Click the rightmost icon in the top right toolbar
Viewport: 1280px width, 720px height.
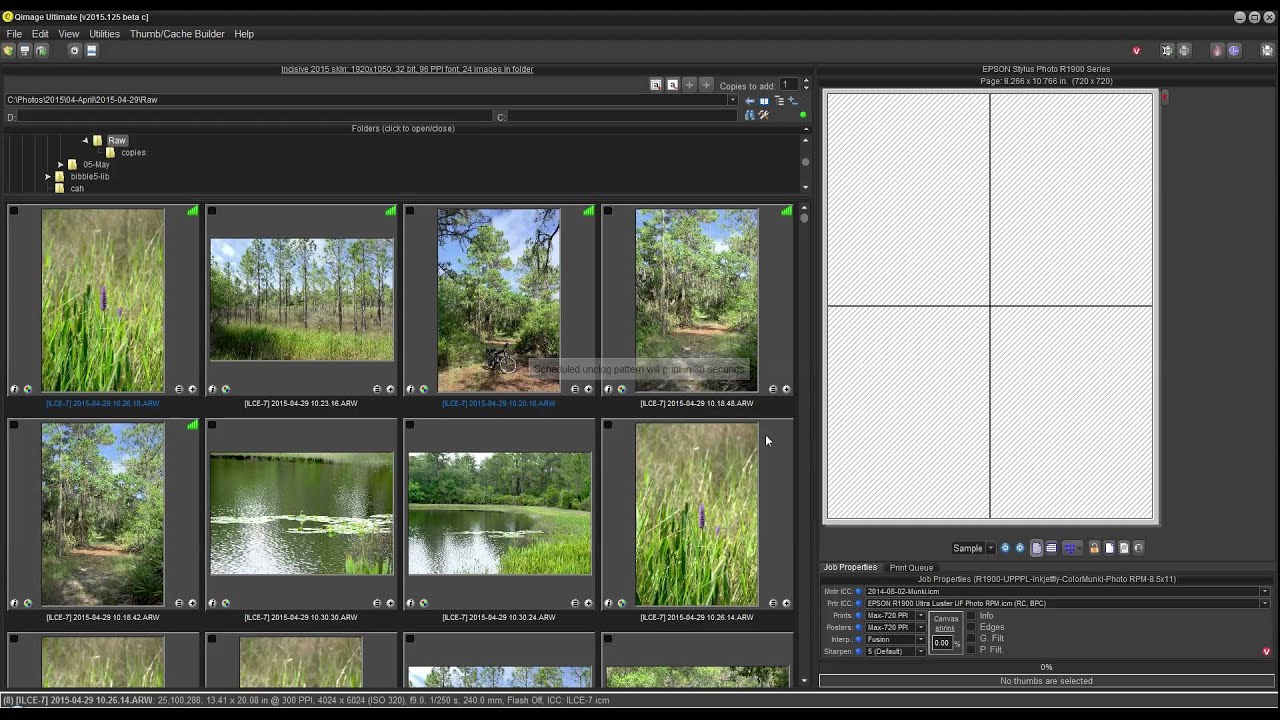1267,51
